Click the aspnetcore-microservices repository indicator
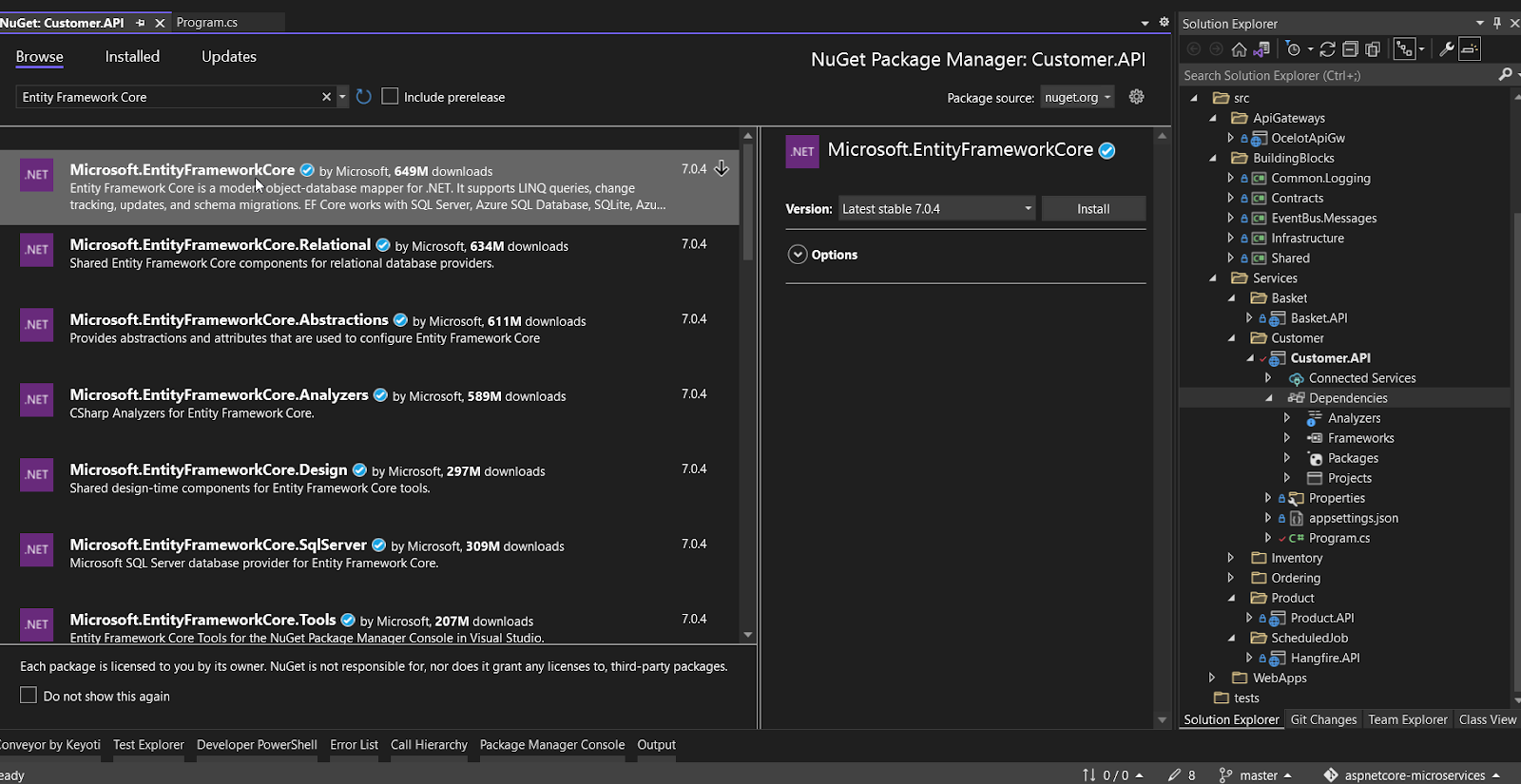 1413,775
